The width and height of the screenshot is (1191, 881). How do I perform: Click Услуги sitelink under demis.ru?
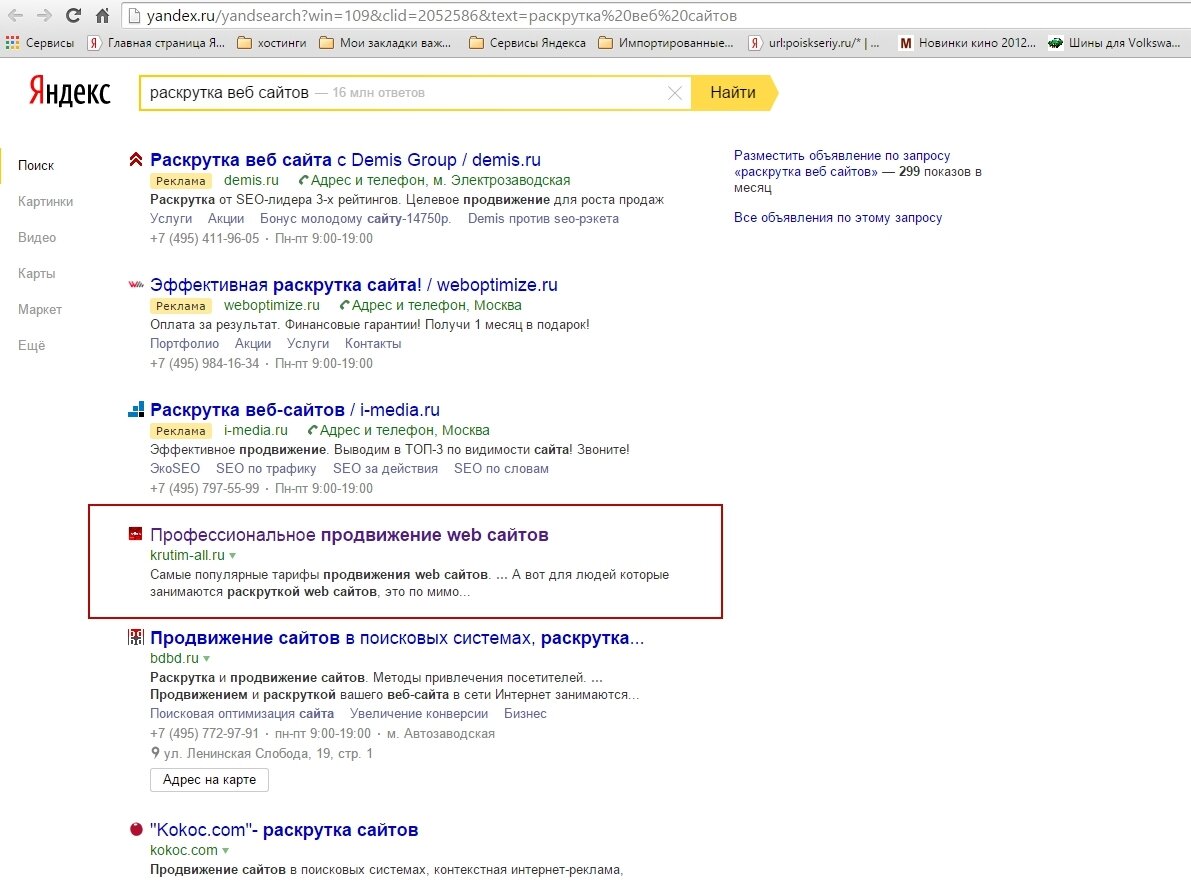(171, 219)
